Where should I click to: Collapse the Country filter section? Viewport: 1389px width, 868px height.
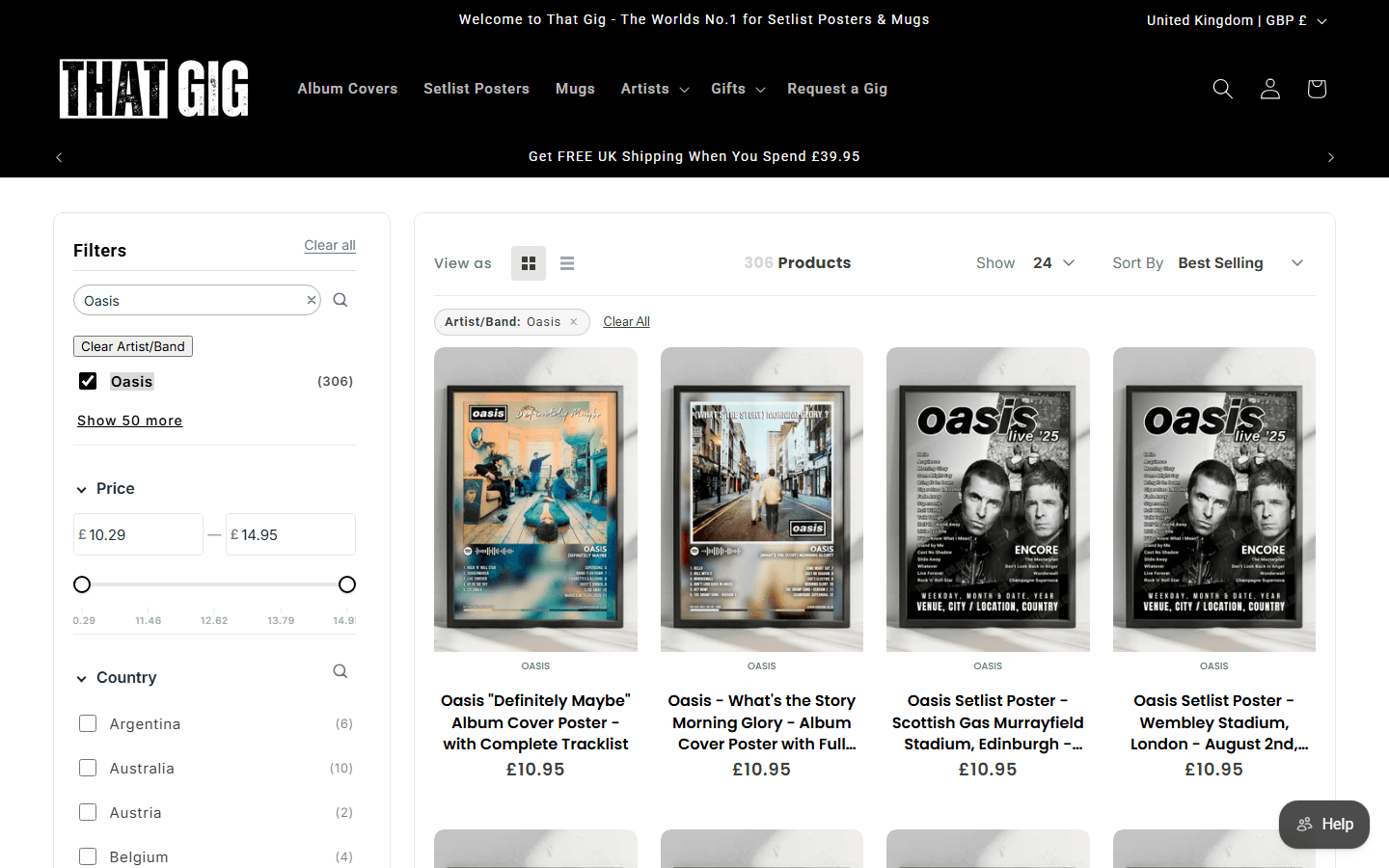point(117,678)
